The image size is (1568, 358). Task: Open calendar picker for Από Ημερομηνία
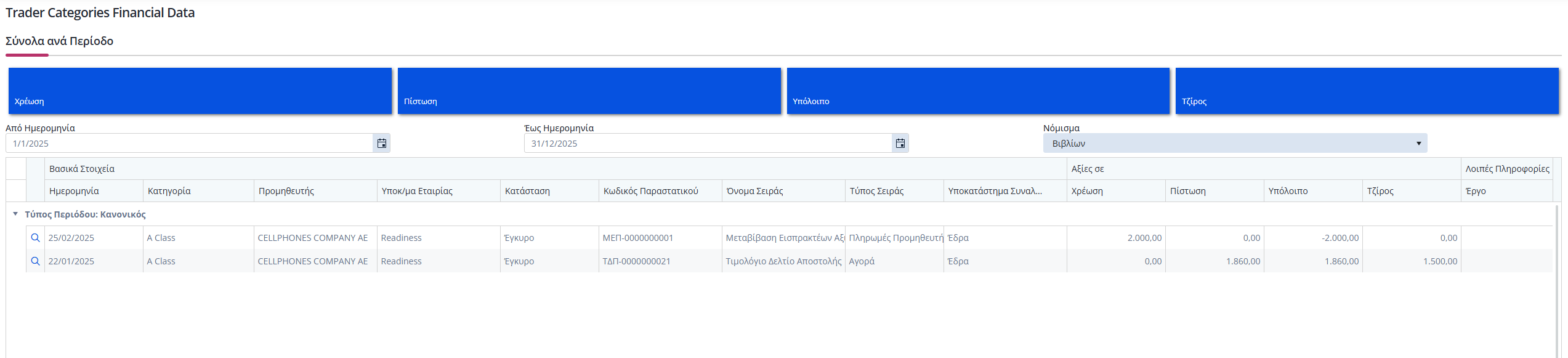click(382, 144)
